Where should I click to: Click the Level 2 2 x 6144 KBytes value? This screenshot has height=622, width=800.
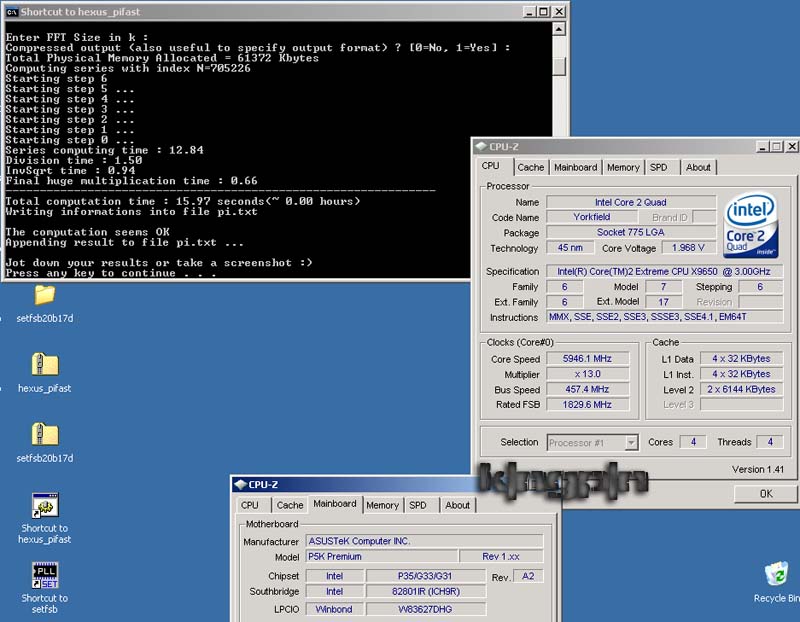[741, 389]
